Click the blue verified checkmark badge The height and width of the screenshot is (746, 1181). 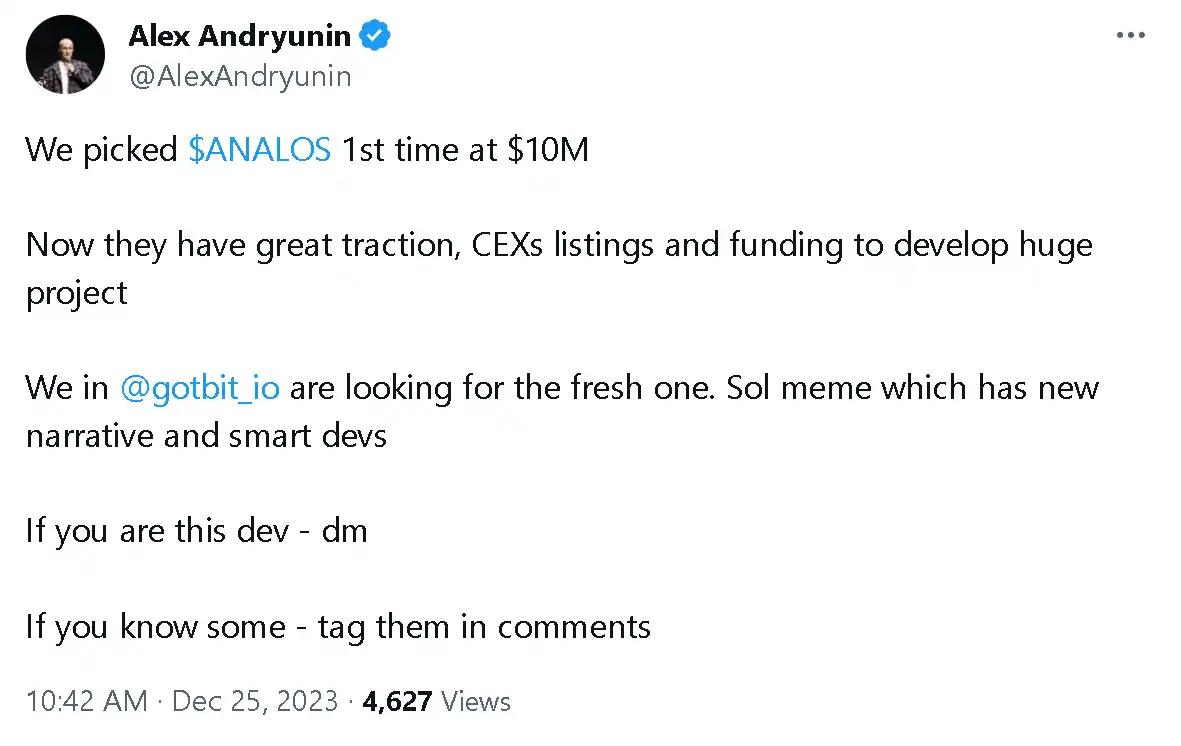(x=375, y=37)
